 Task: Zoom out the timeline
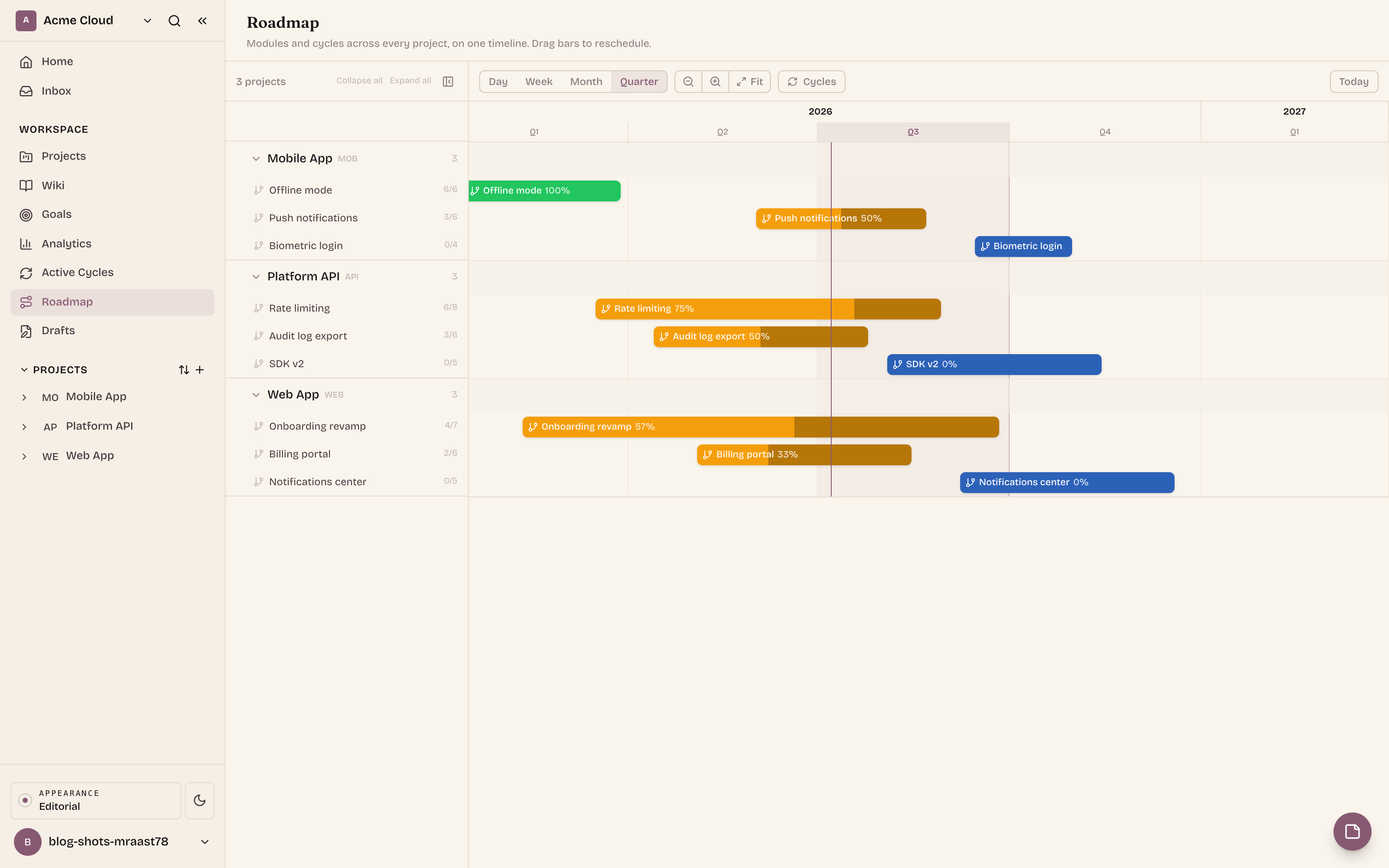click(x=688, y=82)
